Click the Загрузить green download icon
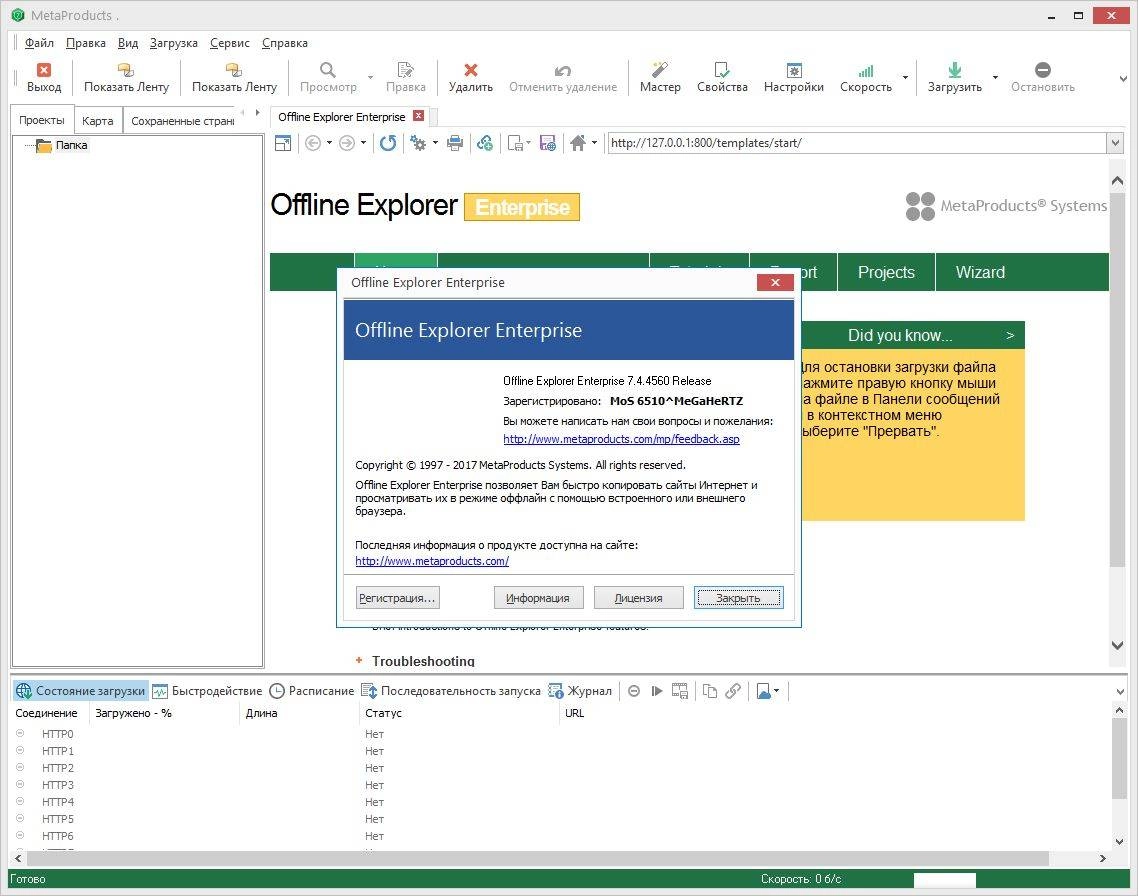1138x896 pixels. [954, 70]
